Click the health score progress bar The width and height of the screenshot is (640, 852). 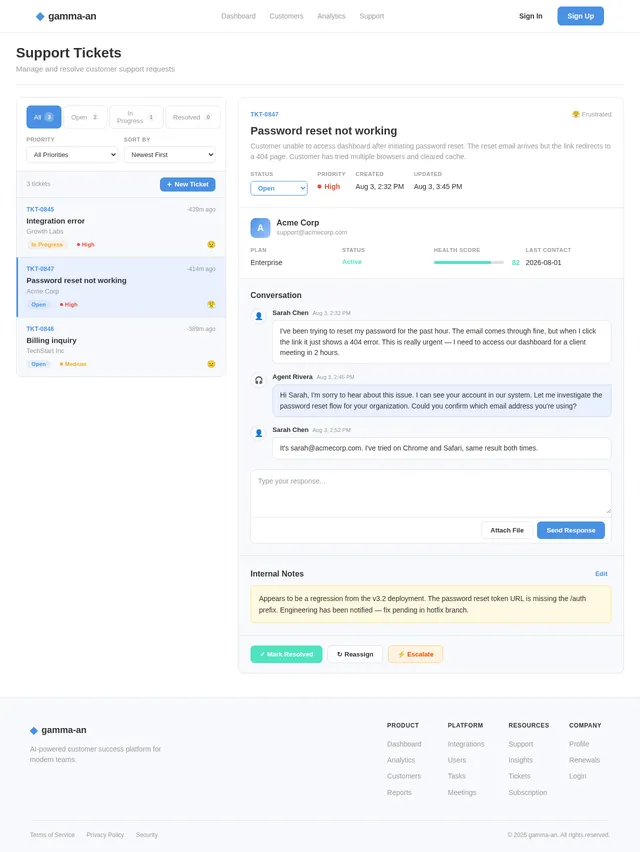point(468,262)
